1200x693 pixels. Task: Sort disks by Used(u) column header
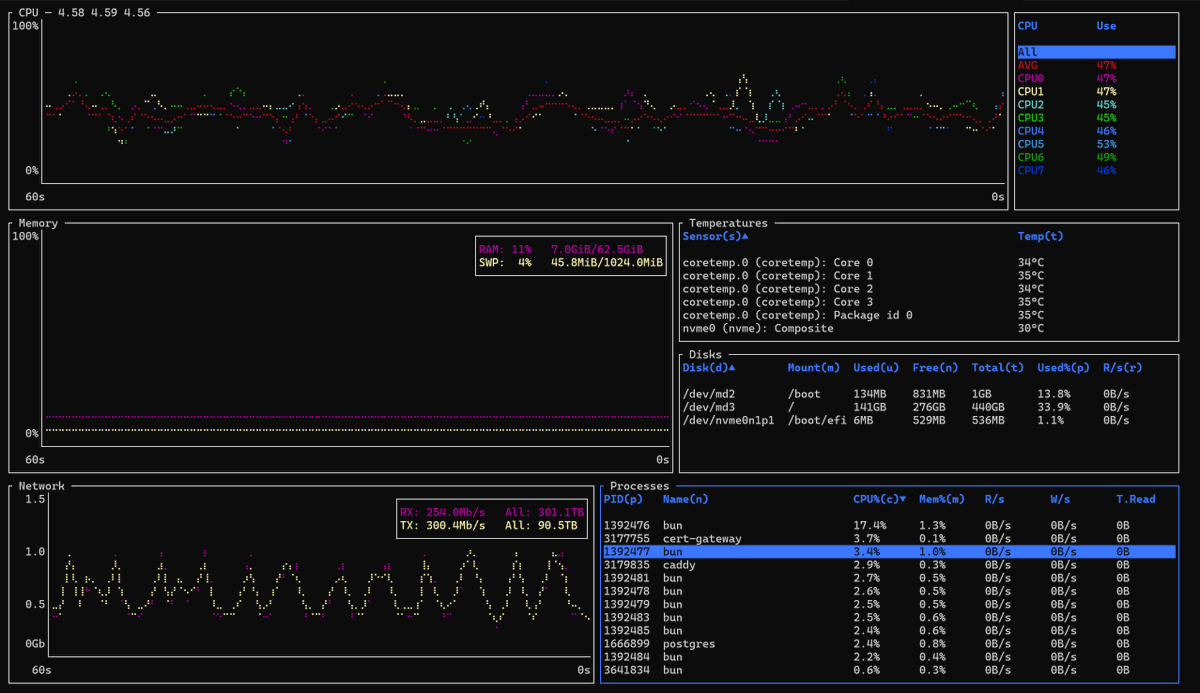click(876, 368)
